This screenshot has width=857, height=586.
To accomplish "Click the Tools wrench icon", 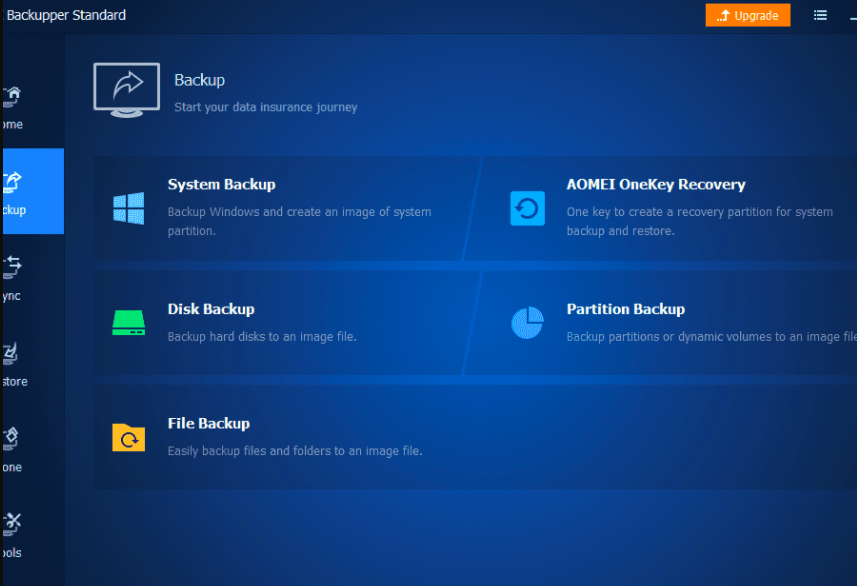I will pyautogui.click(x=12, y=524).
